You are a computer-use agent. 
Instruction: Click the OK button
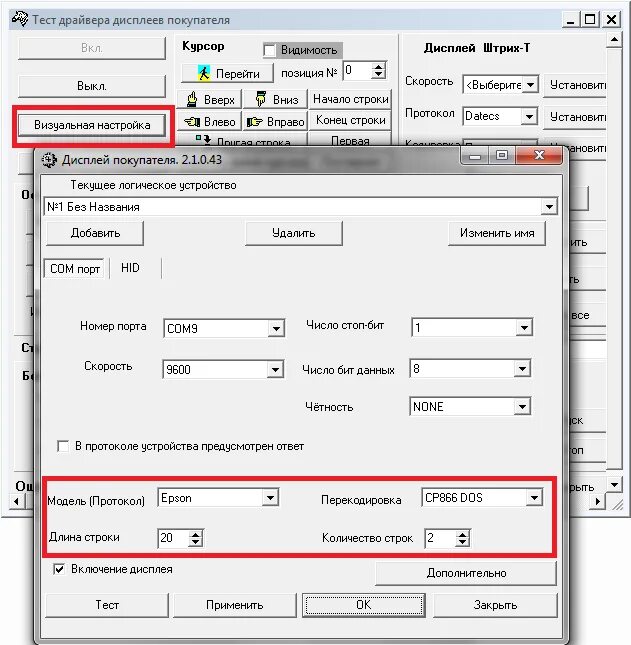(x=364, y=605)
